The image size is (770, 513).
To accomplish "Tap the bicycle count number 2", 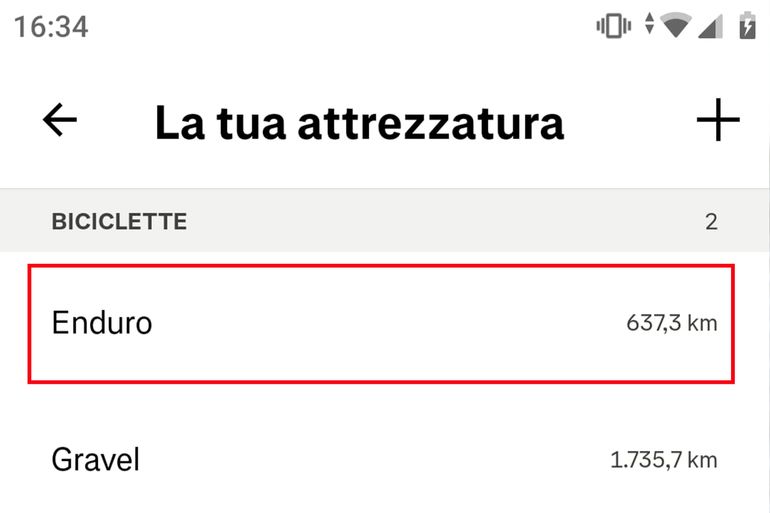I will coord(711,222).
